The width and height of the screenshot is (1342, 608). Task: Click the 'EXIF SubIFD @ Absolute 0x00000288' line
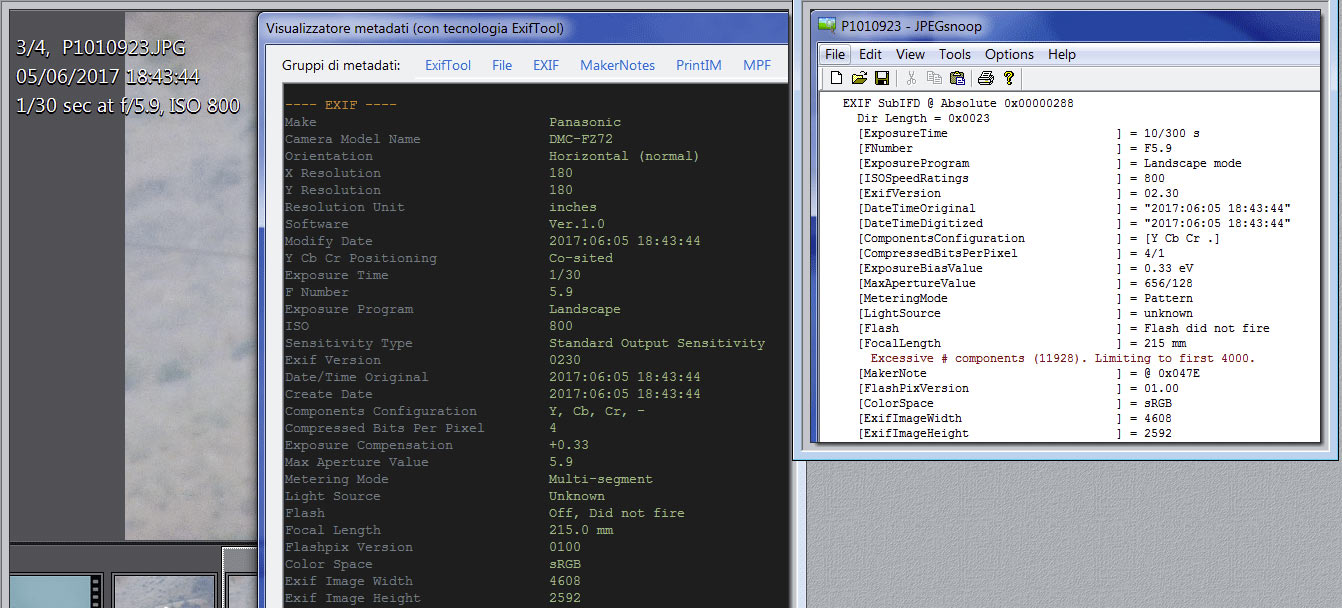pyautogui.click(x=958, y=103)
